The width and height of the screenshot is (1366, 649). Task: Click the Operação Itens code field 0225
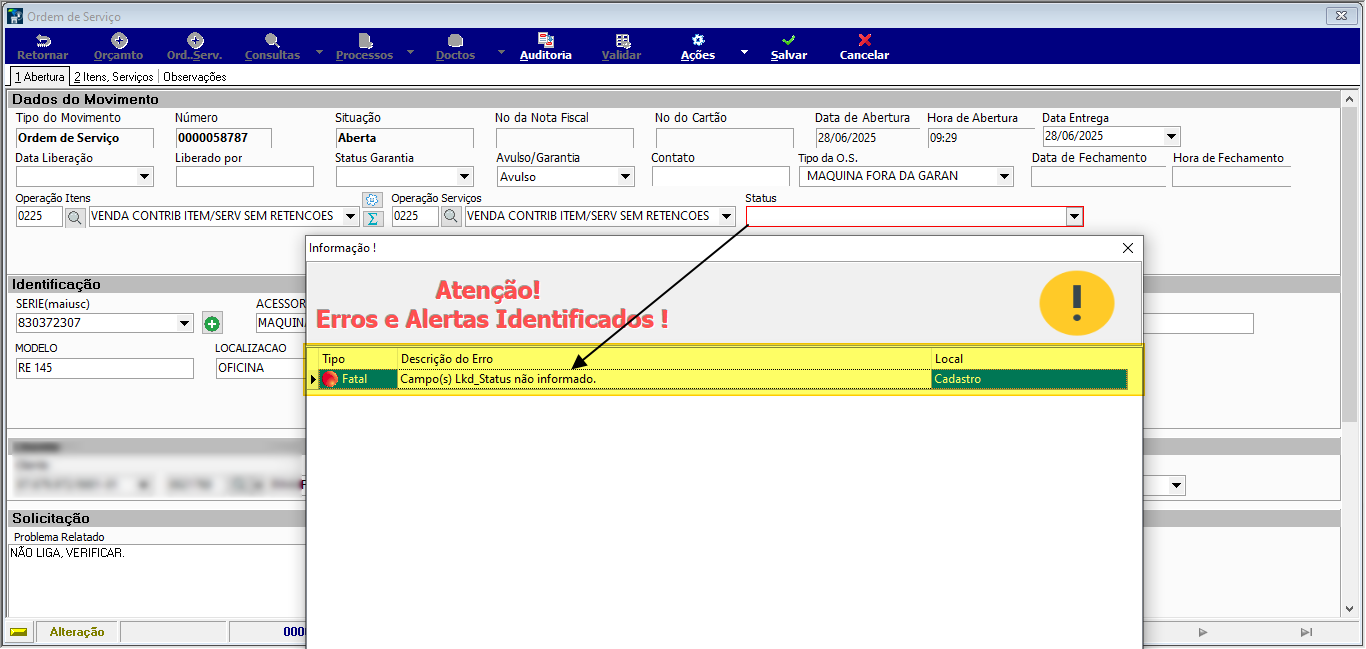click(39, 216)
